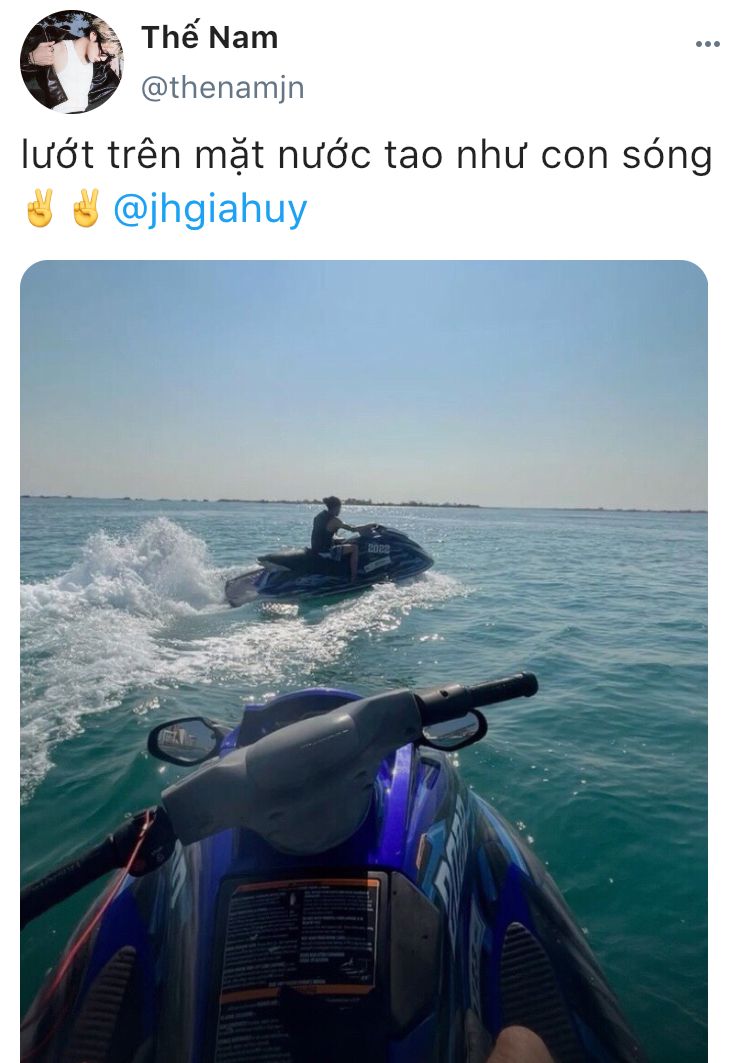This screenshot has width=750, height=1063.
Task: Open the attached jet ski photo
Action: [364, 662]
